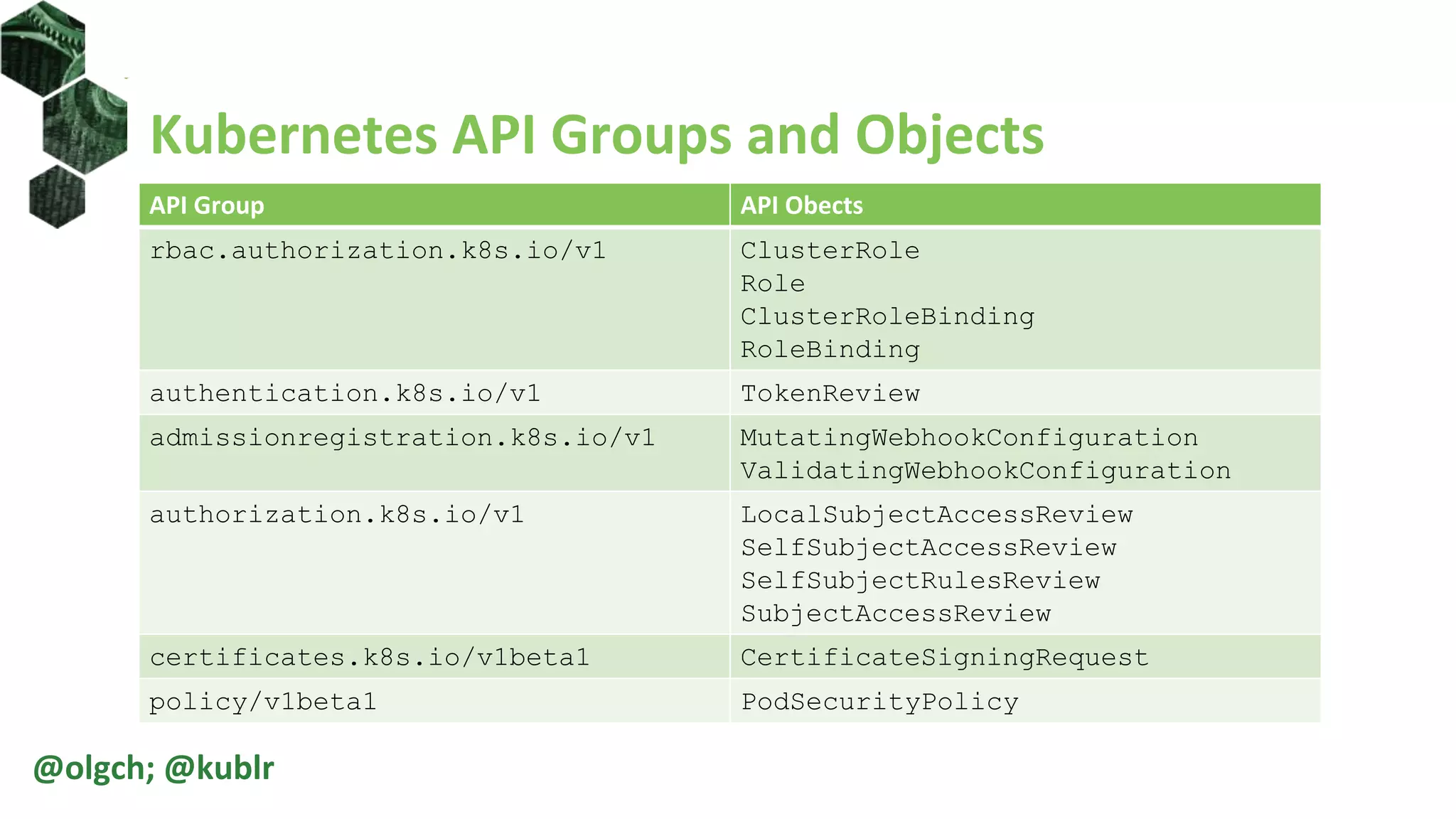
Task: Click TokenReview object text
Action: [x=830, y=394]
